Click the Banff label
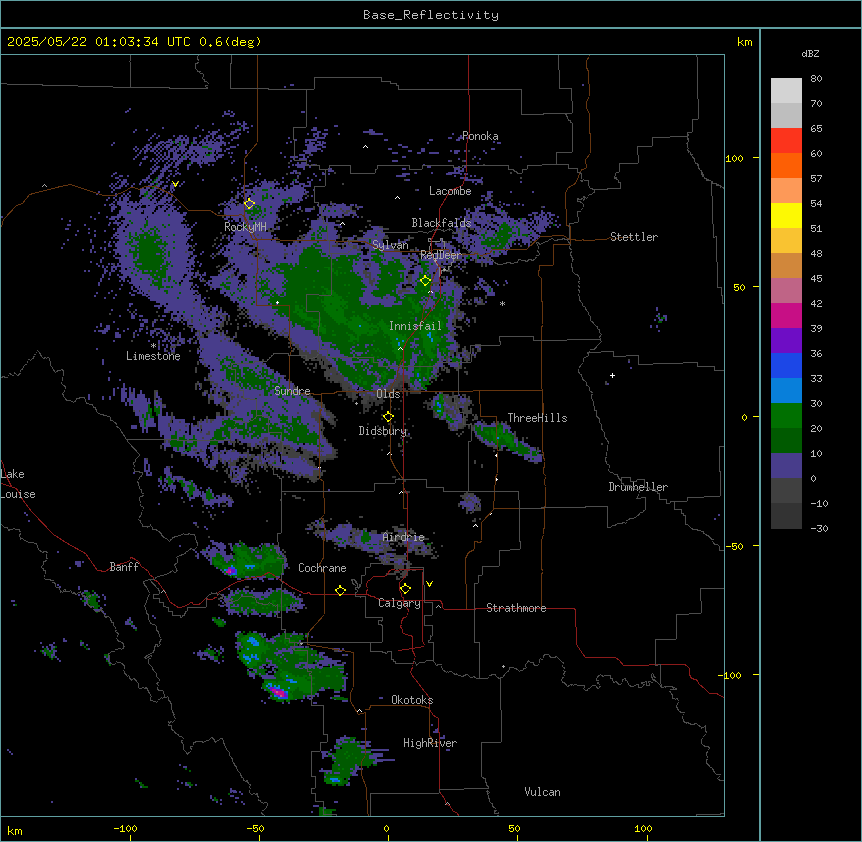This screenshot has height=842, width=862. [x=124, y=567]
